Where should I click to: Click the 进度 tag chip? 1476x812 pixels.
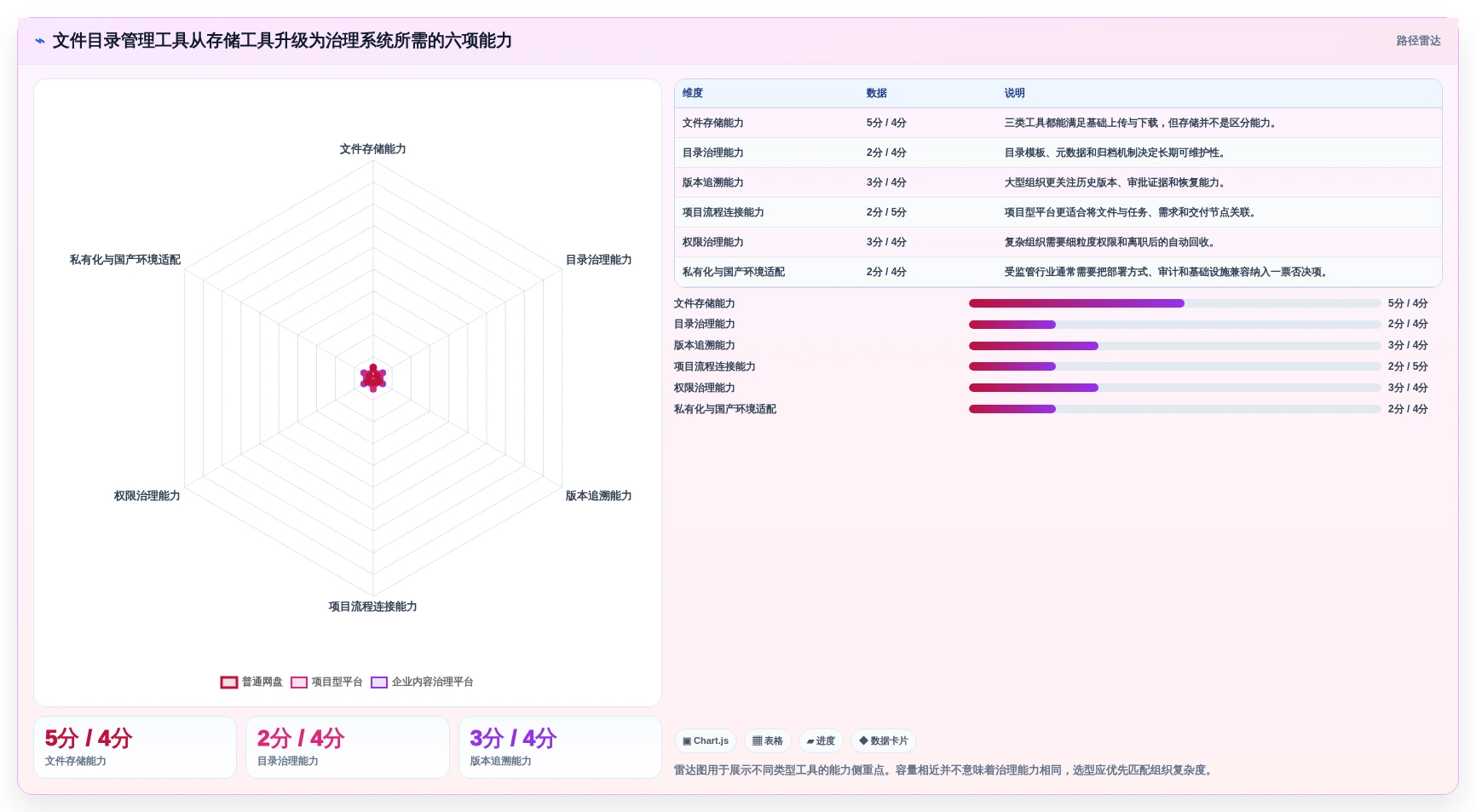pyautogui.click(x=821, y=741)
